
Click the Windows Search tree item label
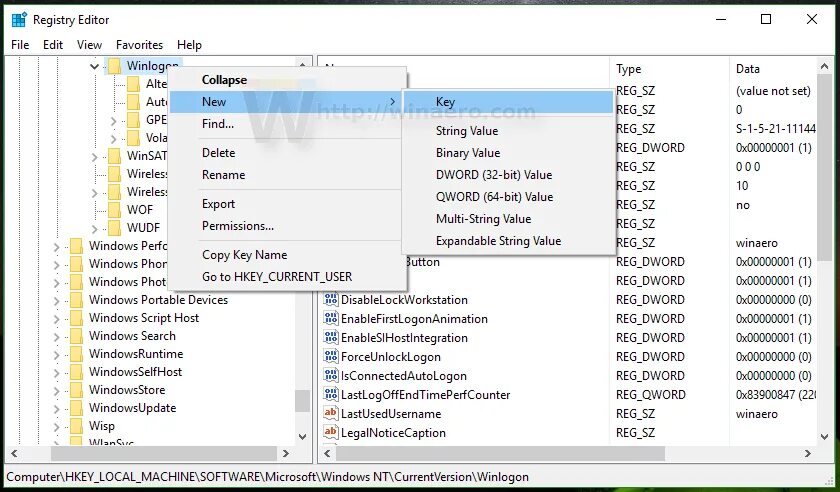132,336
